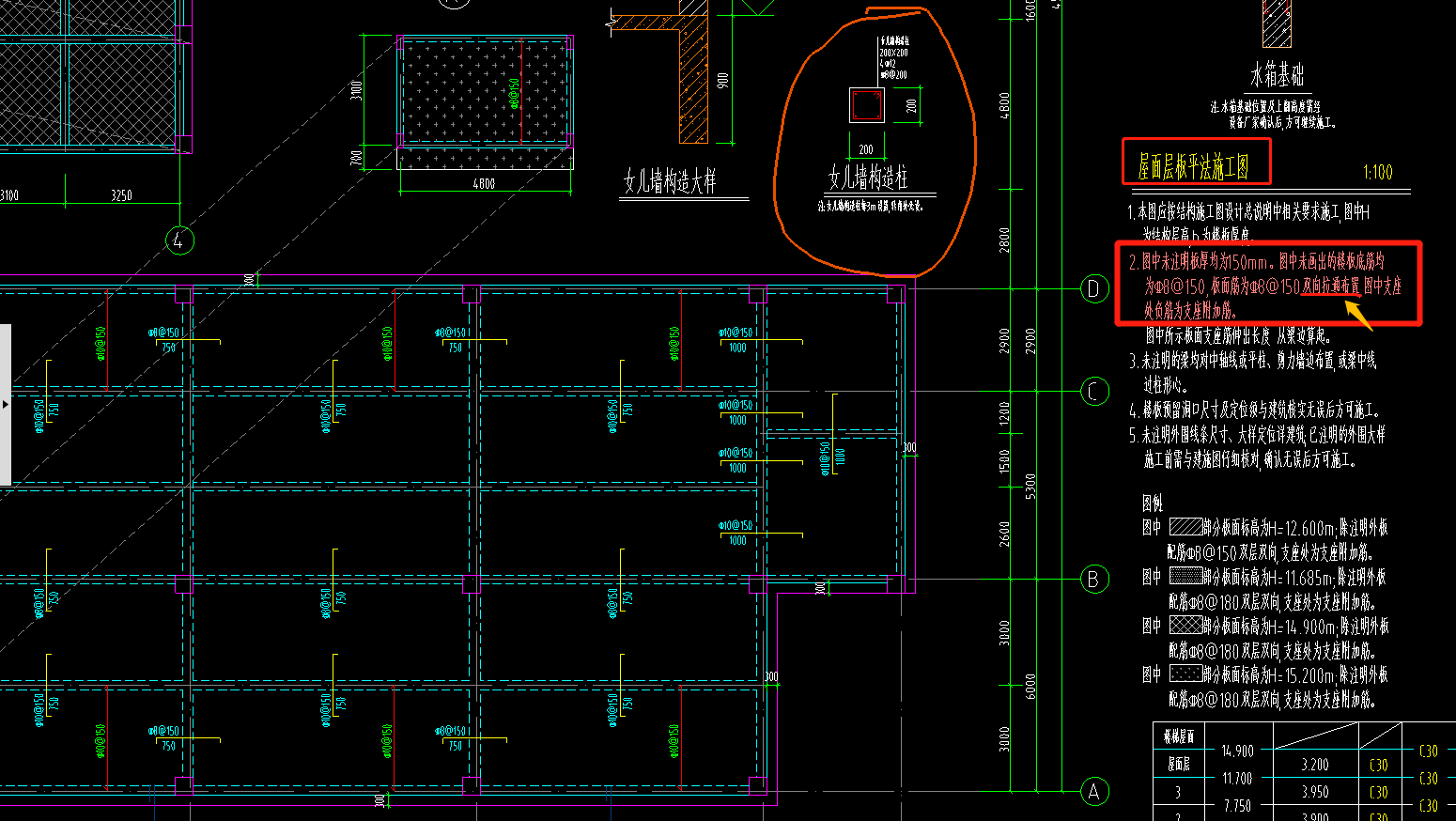Click the 2800 vertical dimension
Viewport: 1456px width, 821px height.
point(1005,240)
